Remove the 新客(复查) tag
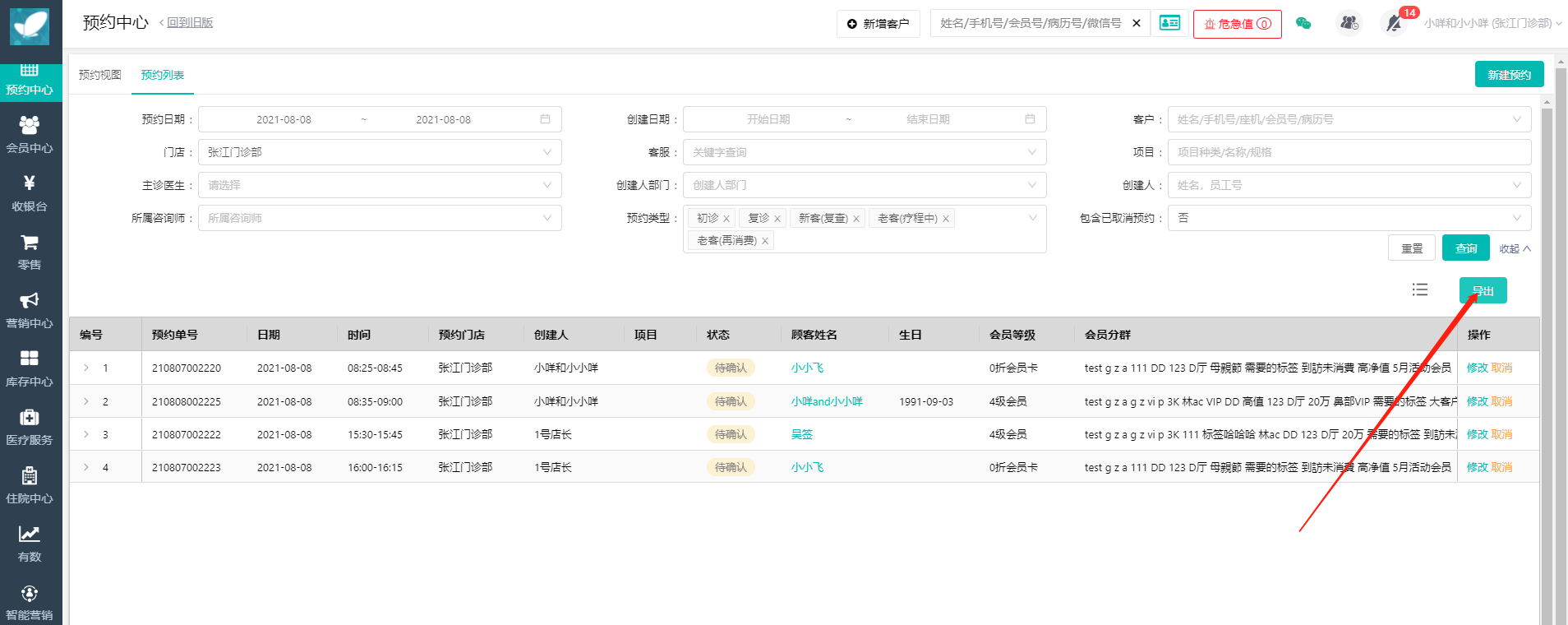This screenshot has height=625, width=1568. (x=856, y=219)
